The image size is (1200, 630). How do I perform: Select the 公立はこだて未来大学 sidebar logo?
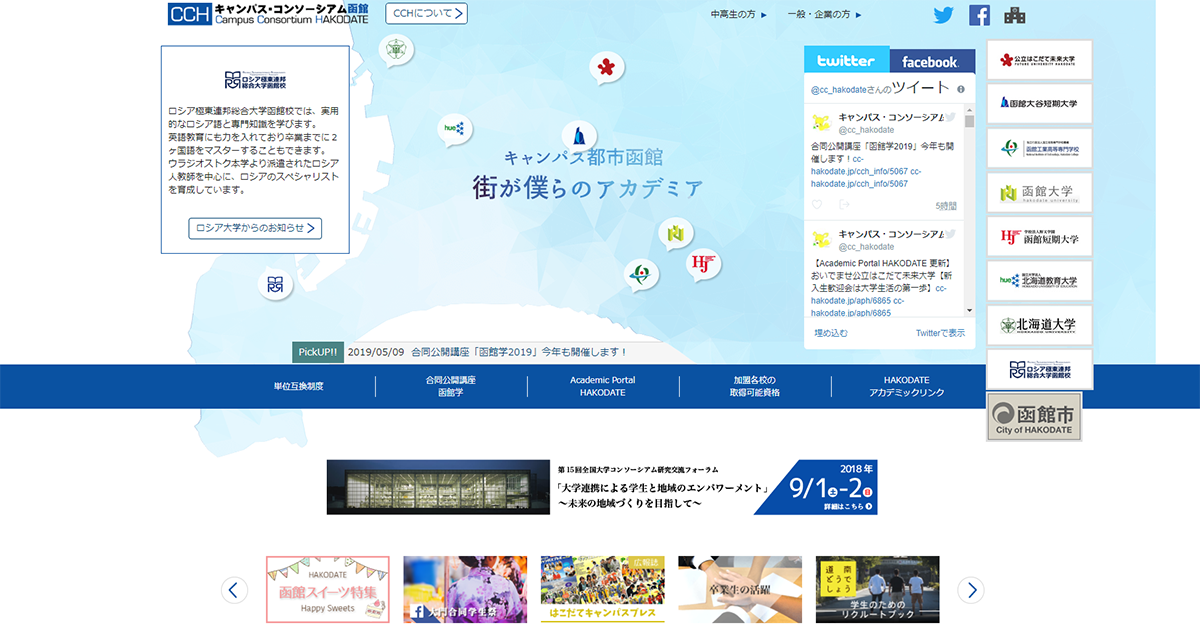point(1038,59)
